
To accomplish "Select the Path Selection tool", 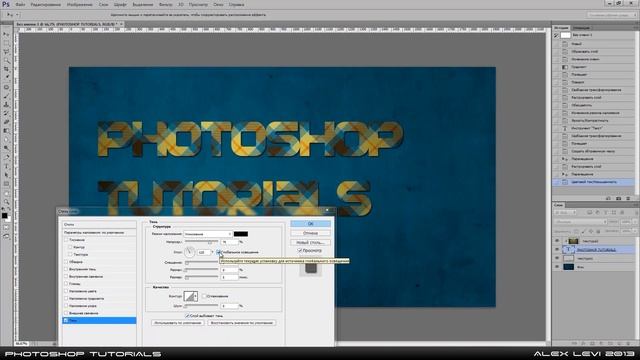I will (x=6, y=175).
